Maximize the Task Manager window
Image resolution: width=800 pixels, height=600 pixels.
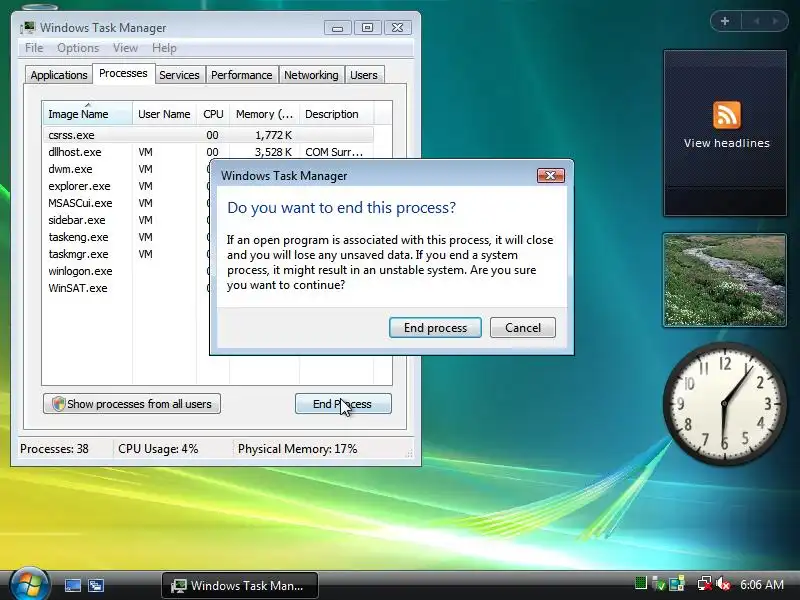point(367,28)
